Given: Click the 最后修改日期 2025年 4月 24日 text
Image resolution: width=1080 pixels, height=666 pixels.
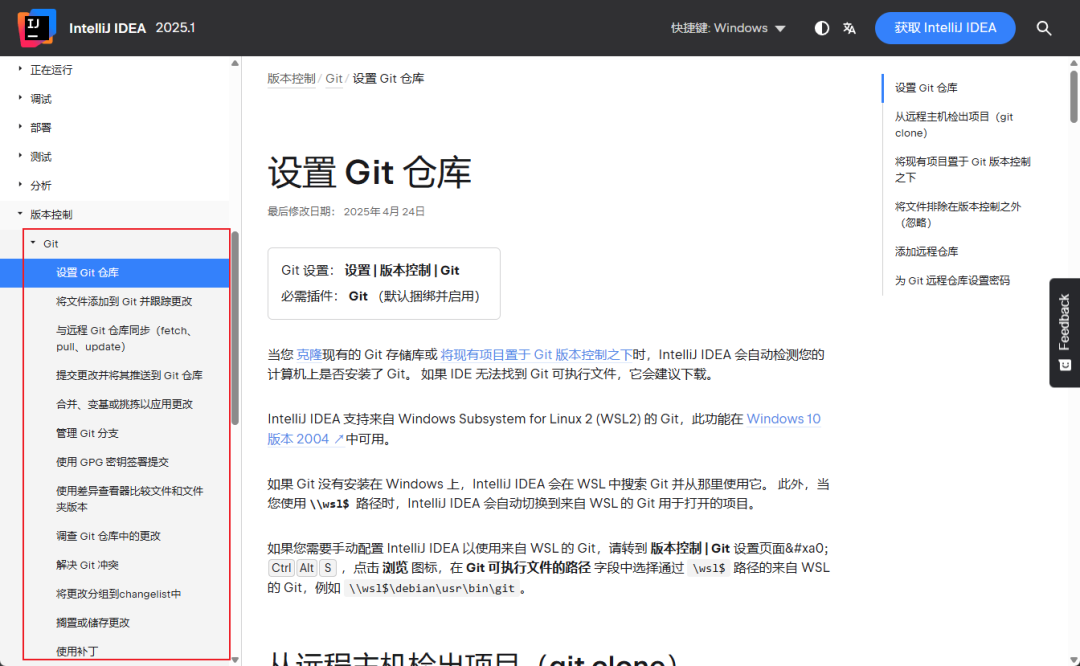Looking at the screenshot, I should [346, 211].
